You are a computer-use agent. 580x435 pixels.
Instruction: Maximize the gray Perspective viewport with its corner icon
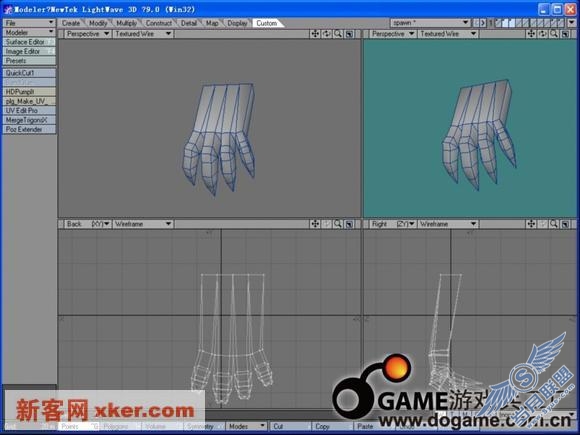349,34
